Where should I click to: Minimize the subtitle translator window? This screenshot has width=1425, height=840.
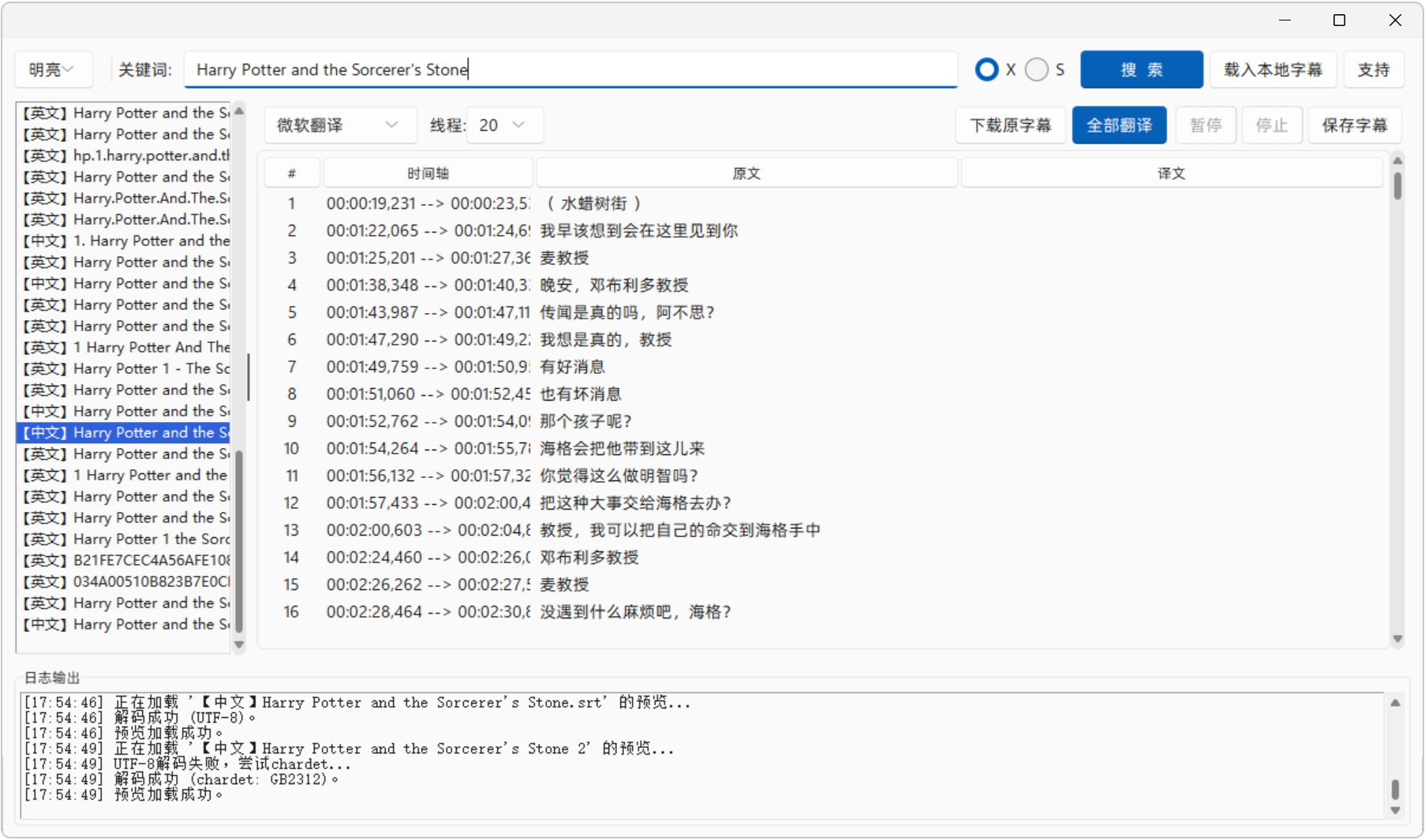tap(1285, 20)
